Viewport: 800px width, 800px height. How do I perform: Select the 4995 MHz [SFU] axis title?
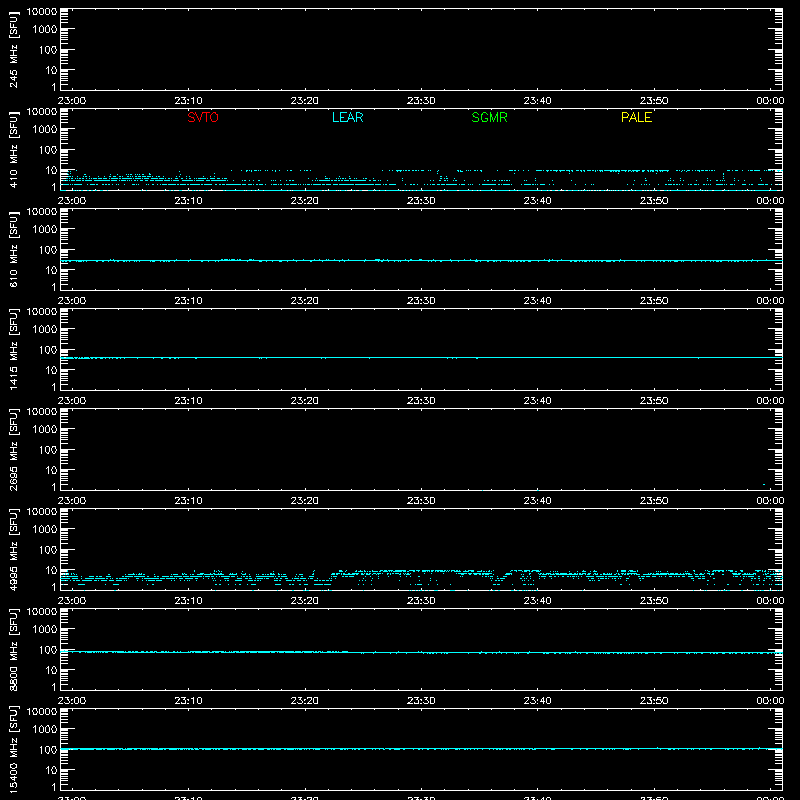[14, 550]
